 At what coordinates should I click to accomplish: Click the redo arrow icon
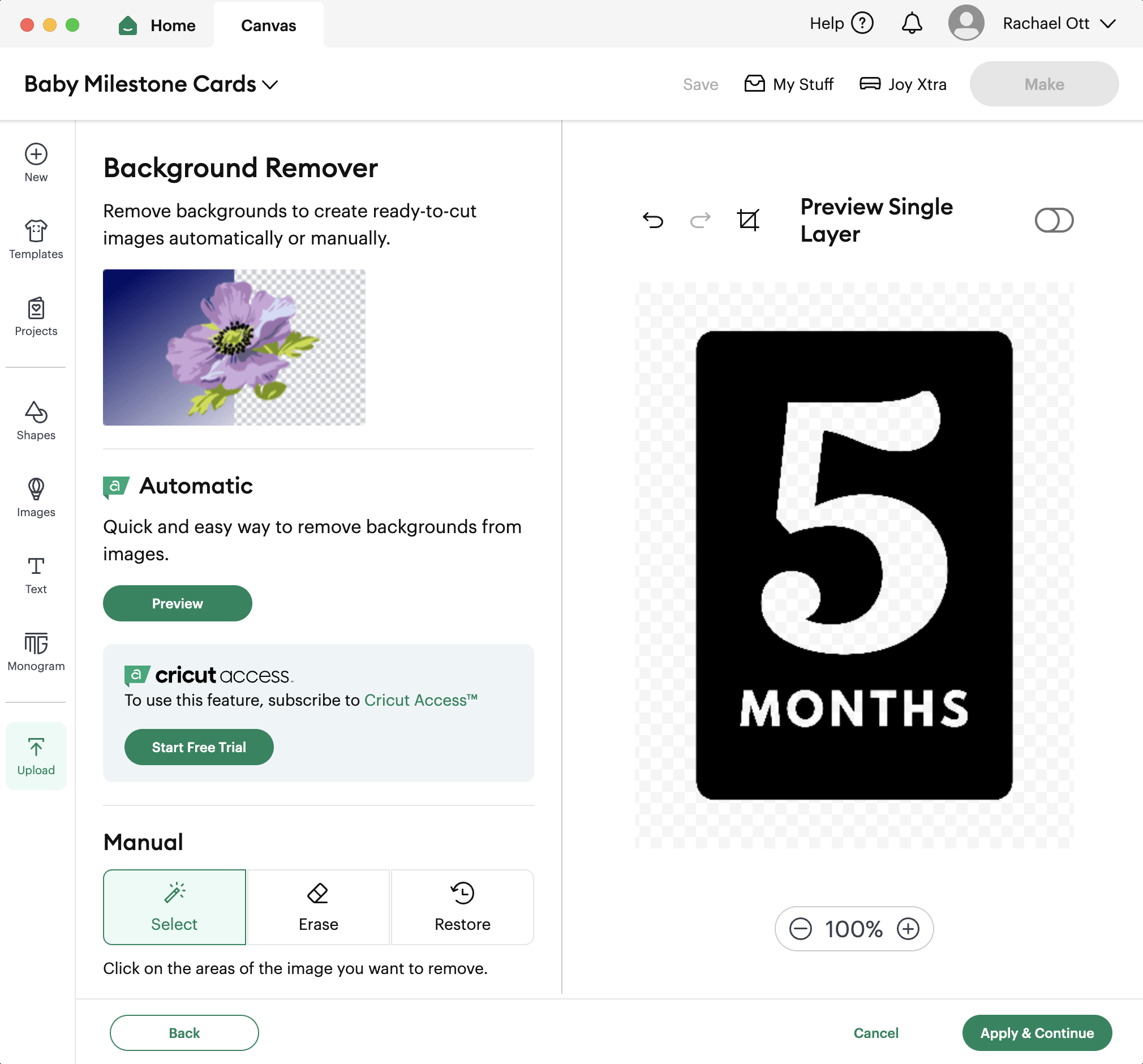click(700, 220)
